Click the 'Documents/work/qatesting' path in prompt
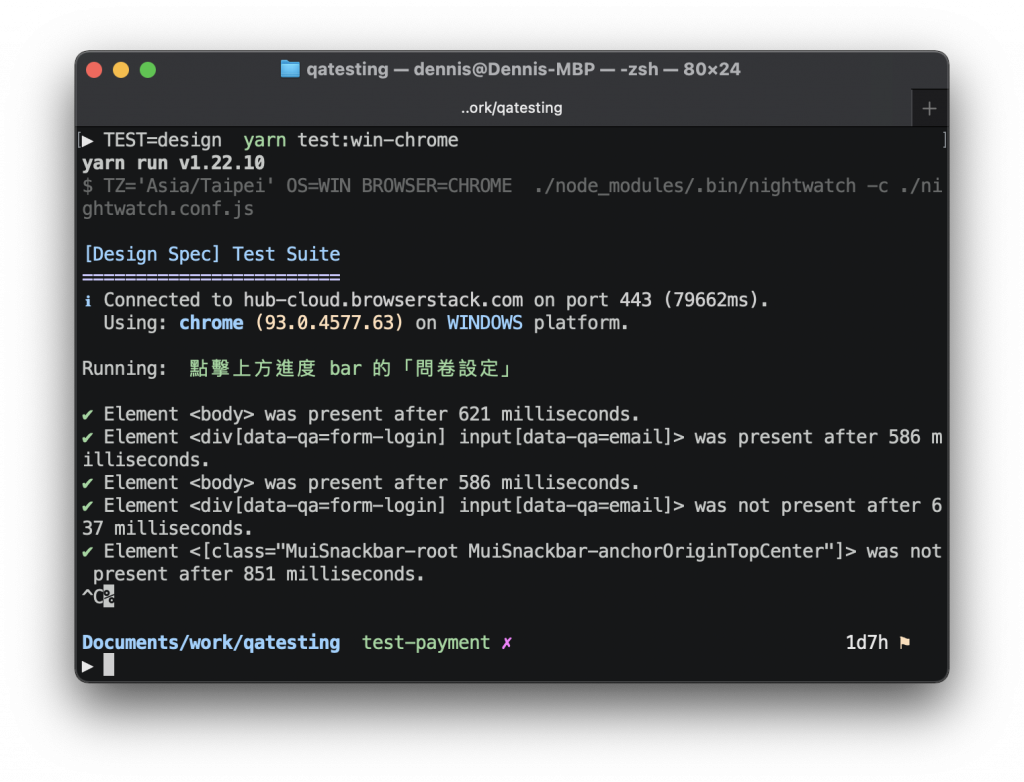Viewport: 1024px width, 782px height. point(211,643)
